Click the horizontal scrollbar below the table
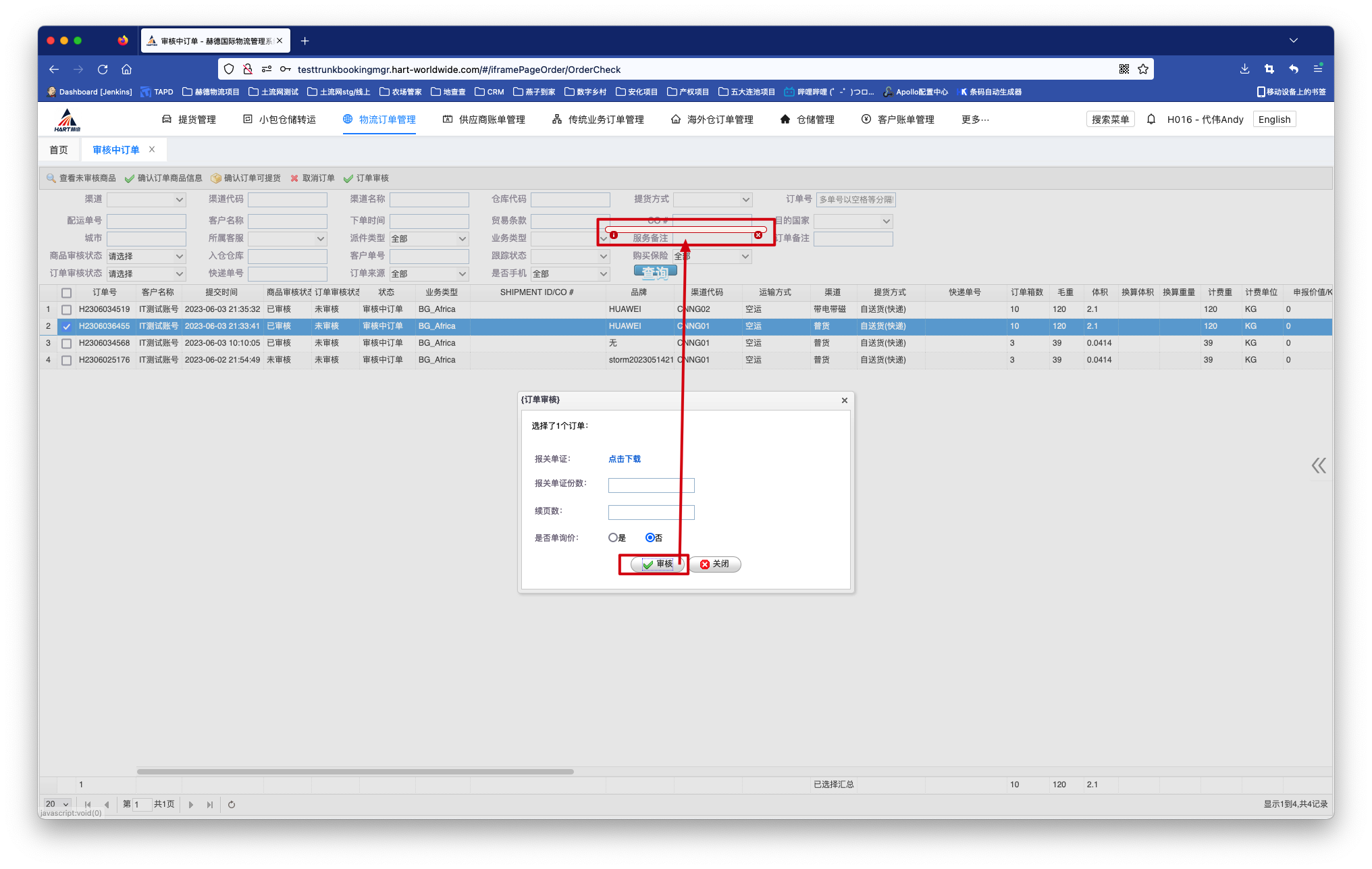The width and height of the screenshot is (1372, 869). [x=355, y=771]
